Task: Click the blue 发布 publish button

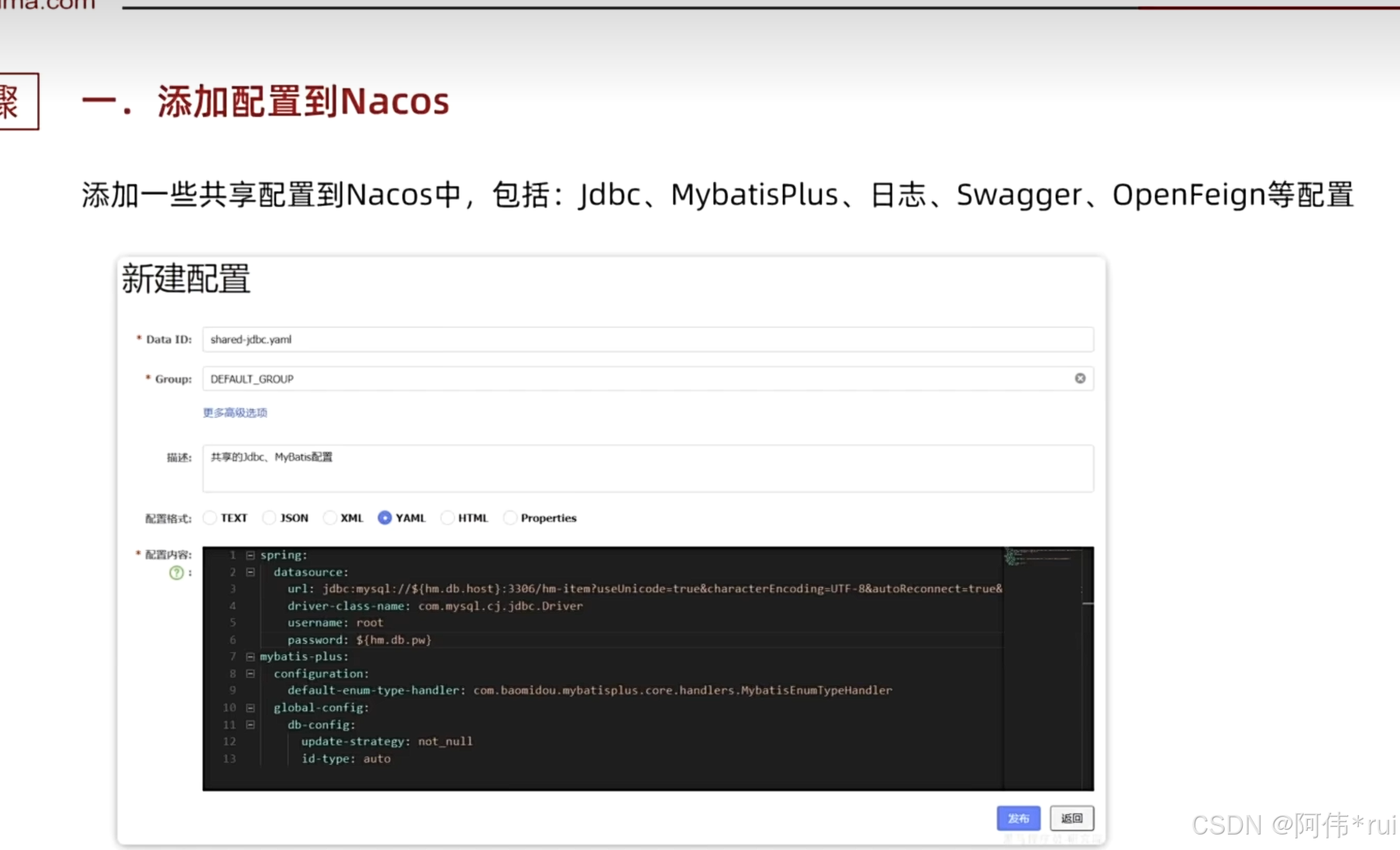Action: pyautogui.click(x=1019, y=818)
